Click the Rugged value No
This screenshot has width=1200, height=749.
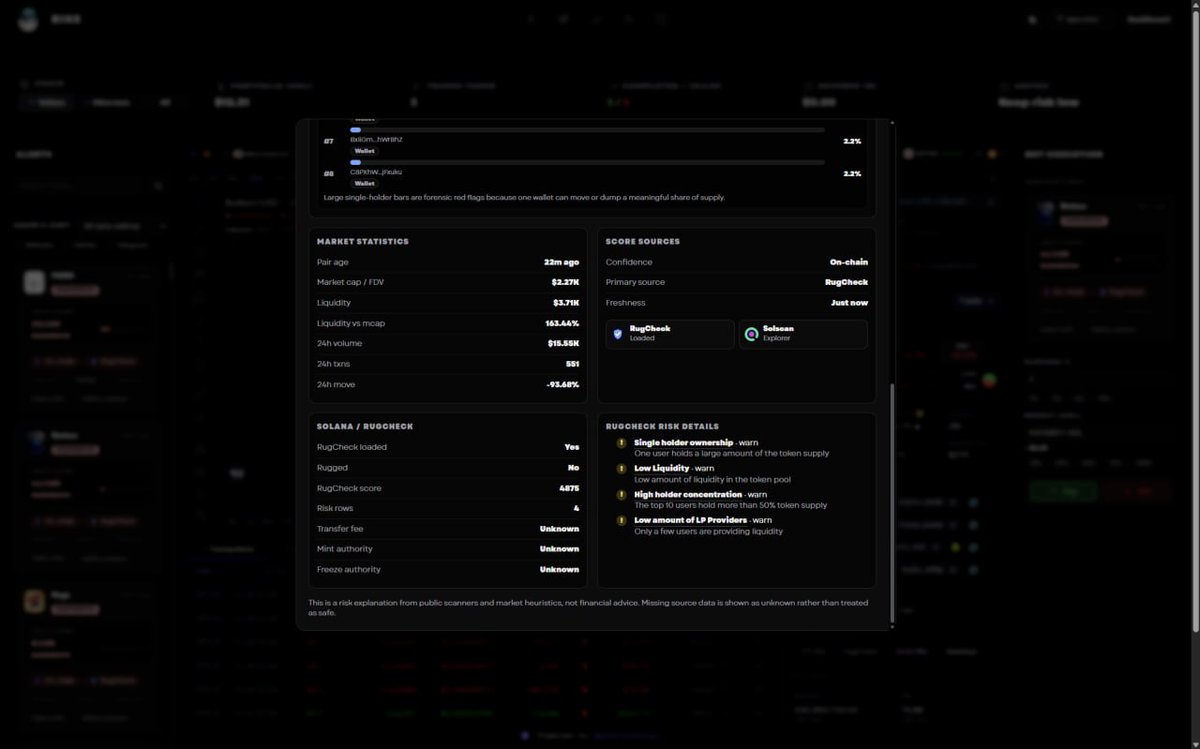pyautogui.click(x=573, y=467)
